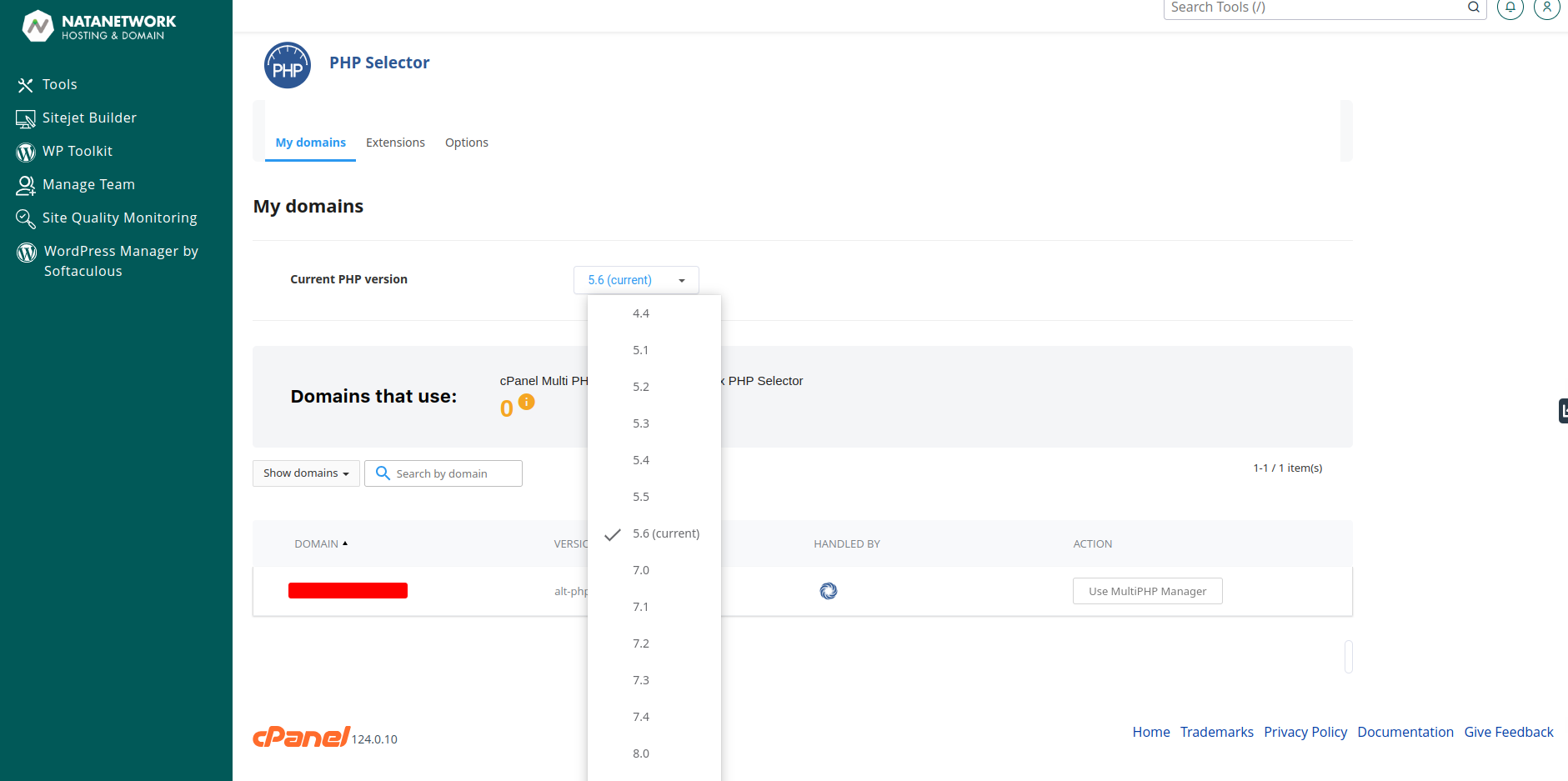The image size is (1568, 781).
Task: Click the CloudLinux handler icon in domain row
Action: [829, 591]
